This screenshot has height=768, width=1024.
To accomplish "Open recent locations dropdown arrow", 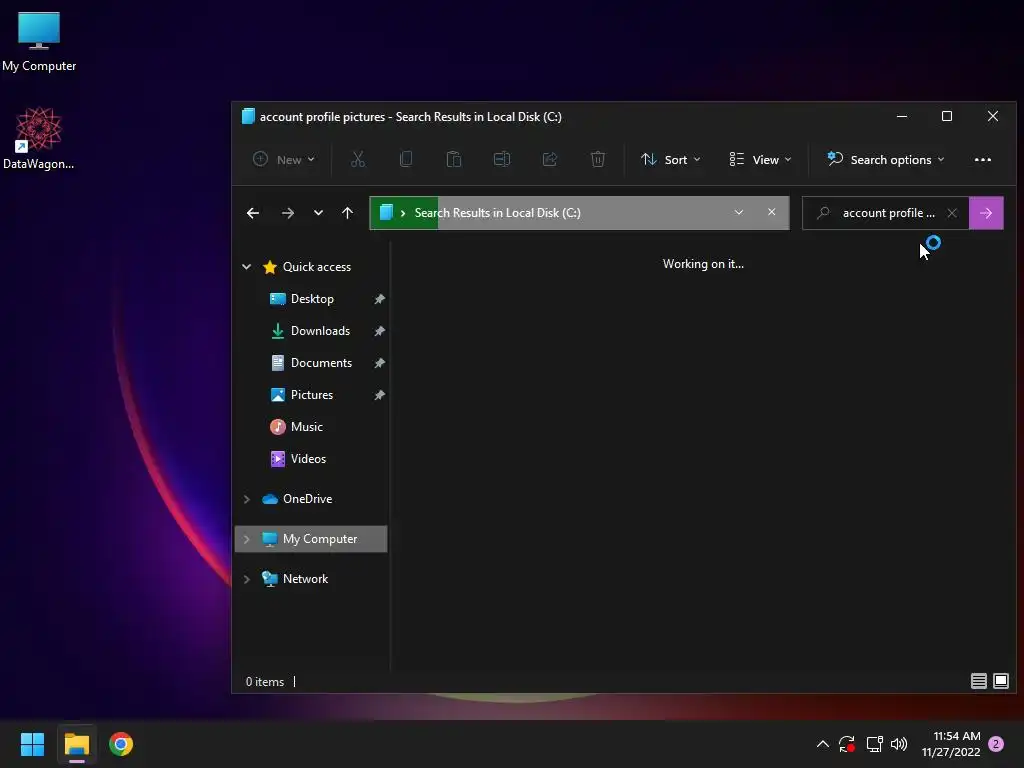I will click(318, 213).
